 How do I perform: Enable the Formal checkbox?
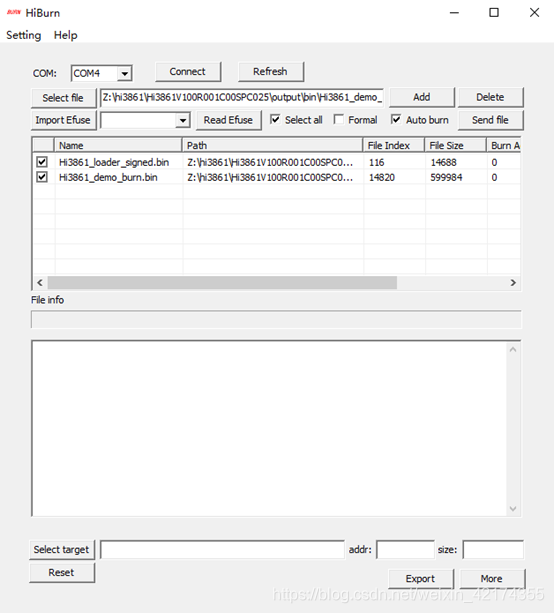pyautogui.click(x=339, y=120)
